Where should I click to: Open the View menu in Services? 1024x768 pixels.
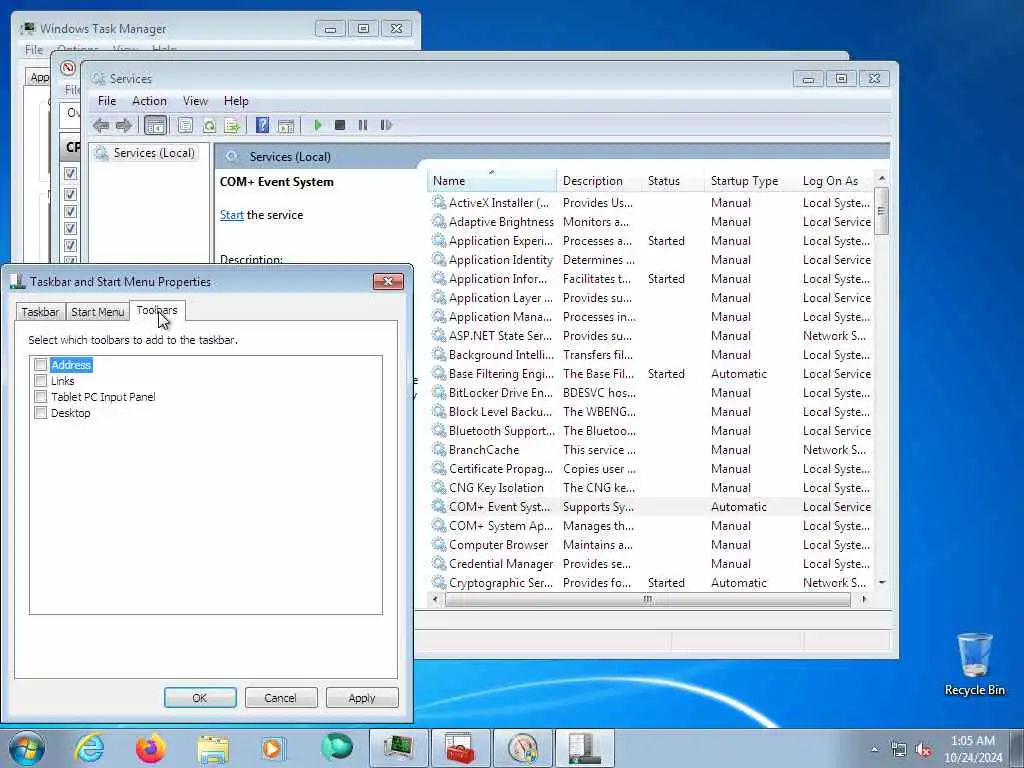[x=195, y=101]
